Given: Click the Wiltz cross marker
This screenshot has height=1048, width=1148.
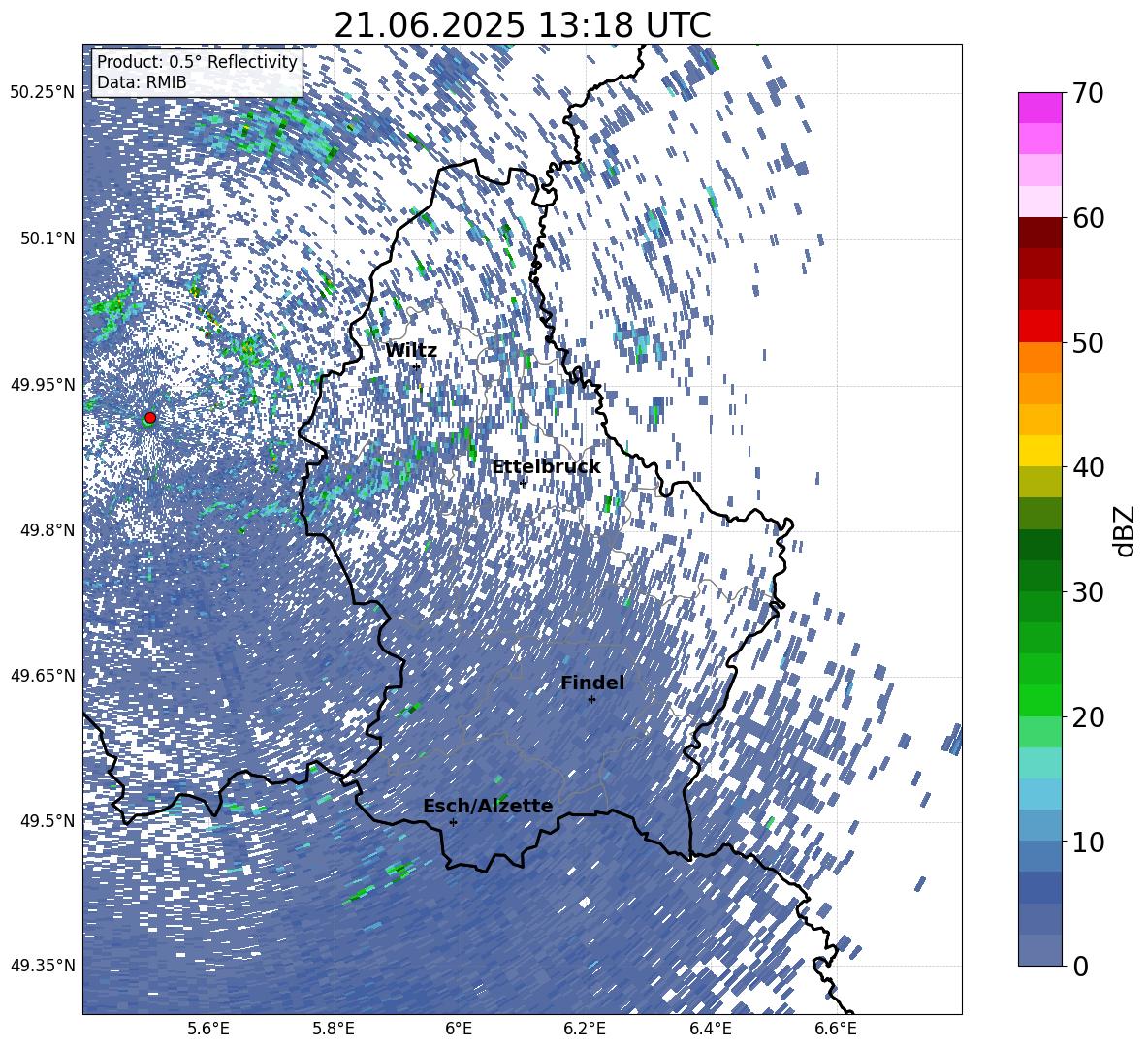Looking at the screenshot, I should [x=417, y=366].
